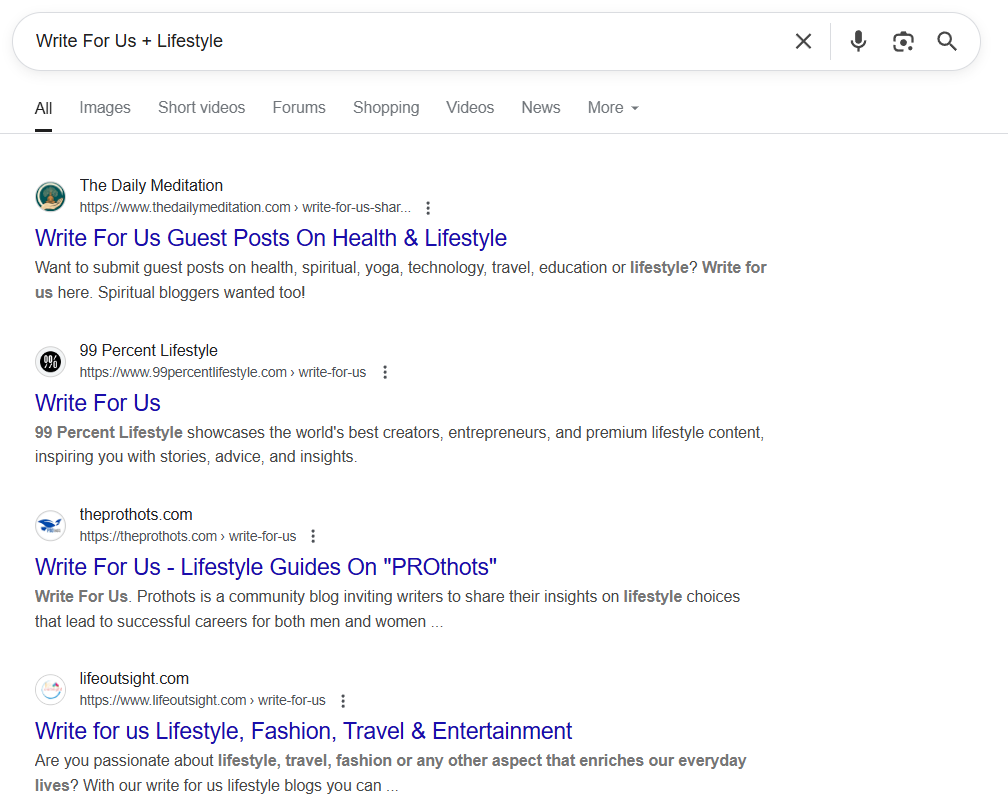Click the magnifying glass search button
The height and width of the screenshot is (803, 1008).
tap(947, 41)
